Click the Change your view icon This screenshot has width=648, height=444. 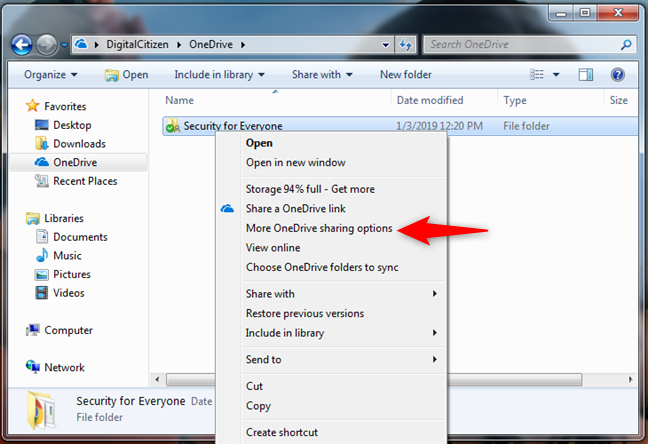(x=537, y=74)
